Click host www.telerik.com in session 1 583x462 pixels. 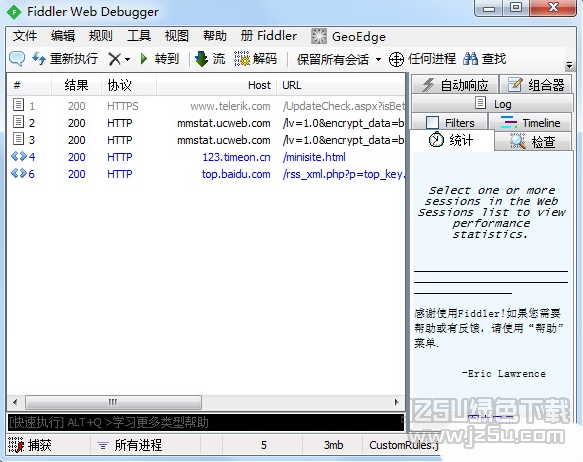pyautogui.click(x=230, y=106)
